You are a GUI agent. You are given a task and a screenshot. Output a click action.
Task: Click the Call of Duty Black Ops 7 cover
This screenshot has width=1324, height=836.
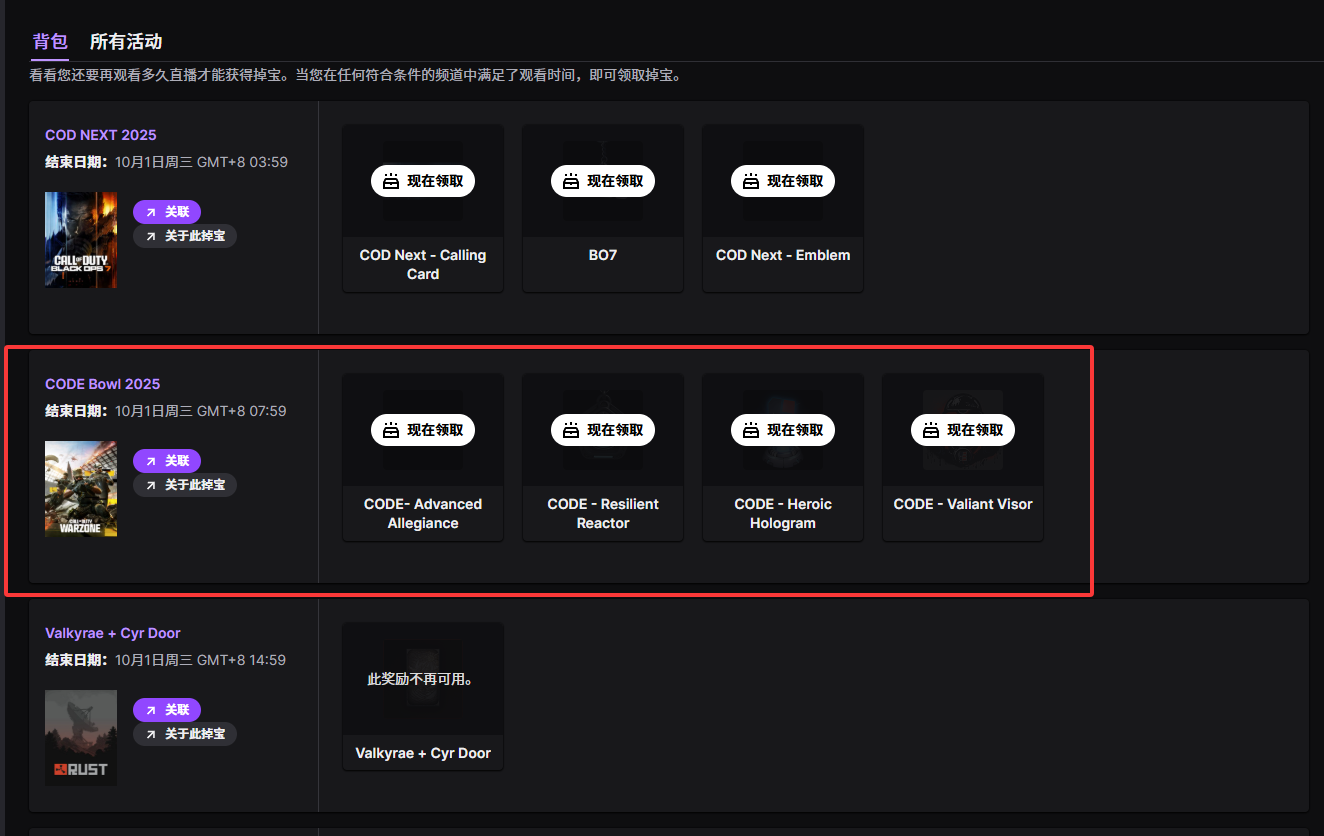click(81, 240)
